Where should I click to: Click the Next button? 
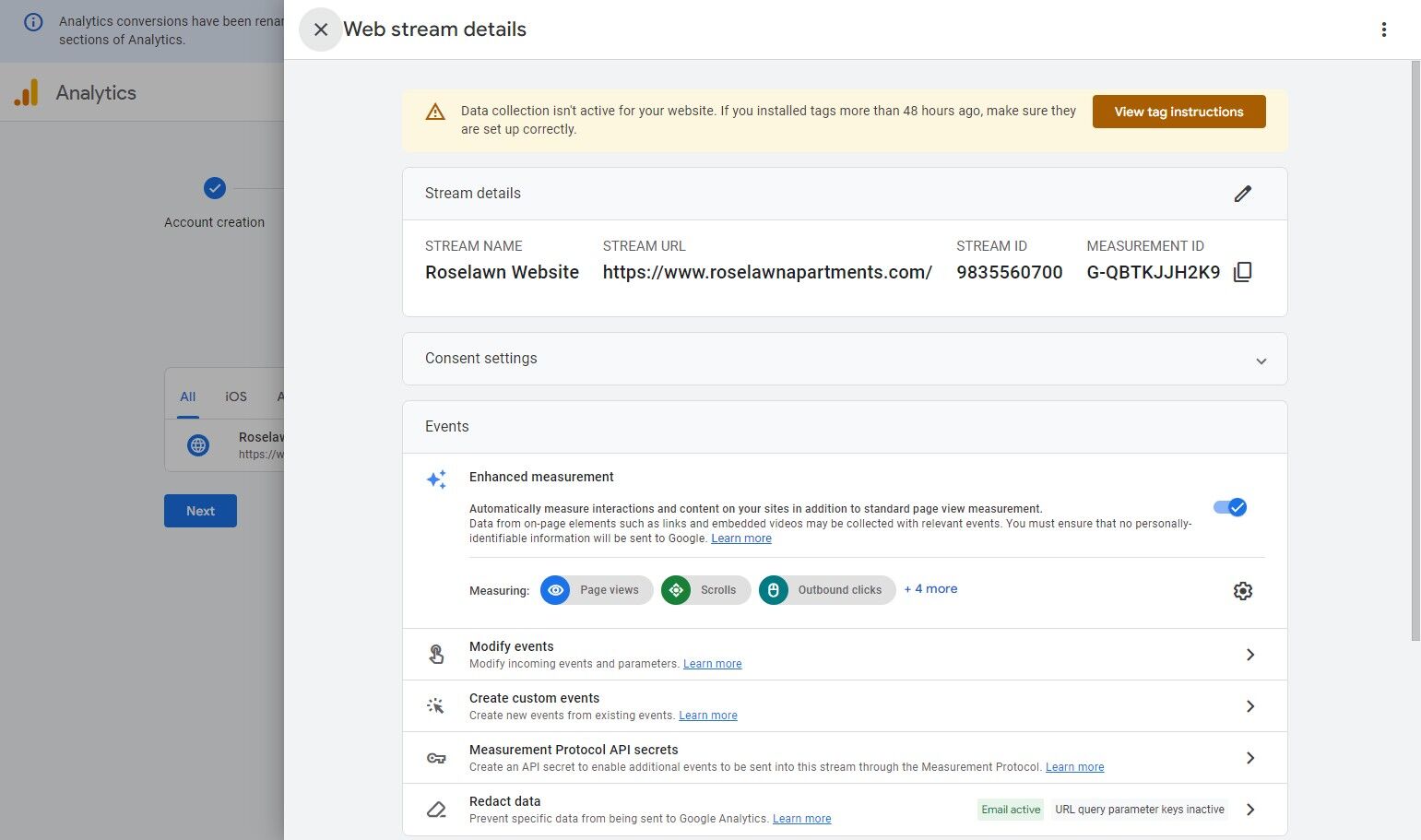coord(200,511)
